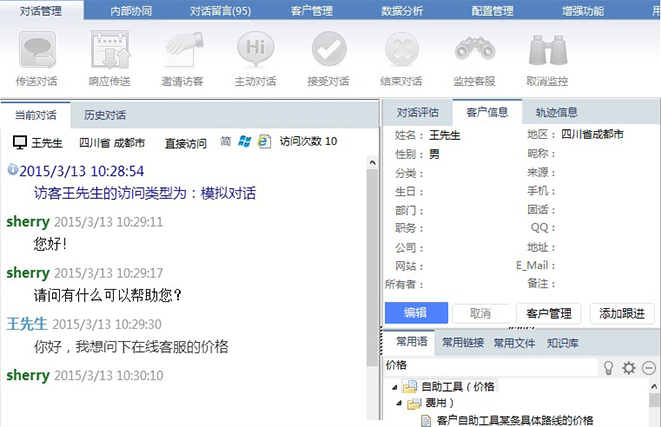Click the 价格 search input field
The image size is (661, 427).
tap(490, 367)
